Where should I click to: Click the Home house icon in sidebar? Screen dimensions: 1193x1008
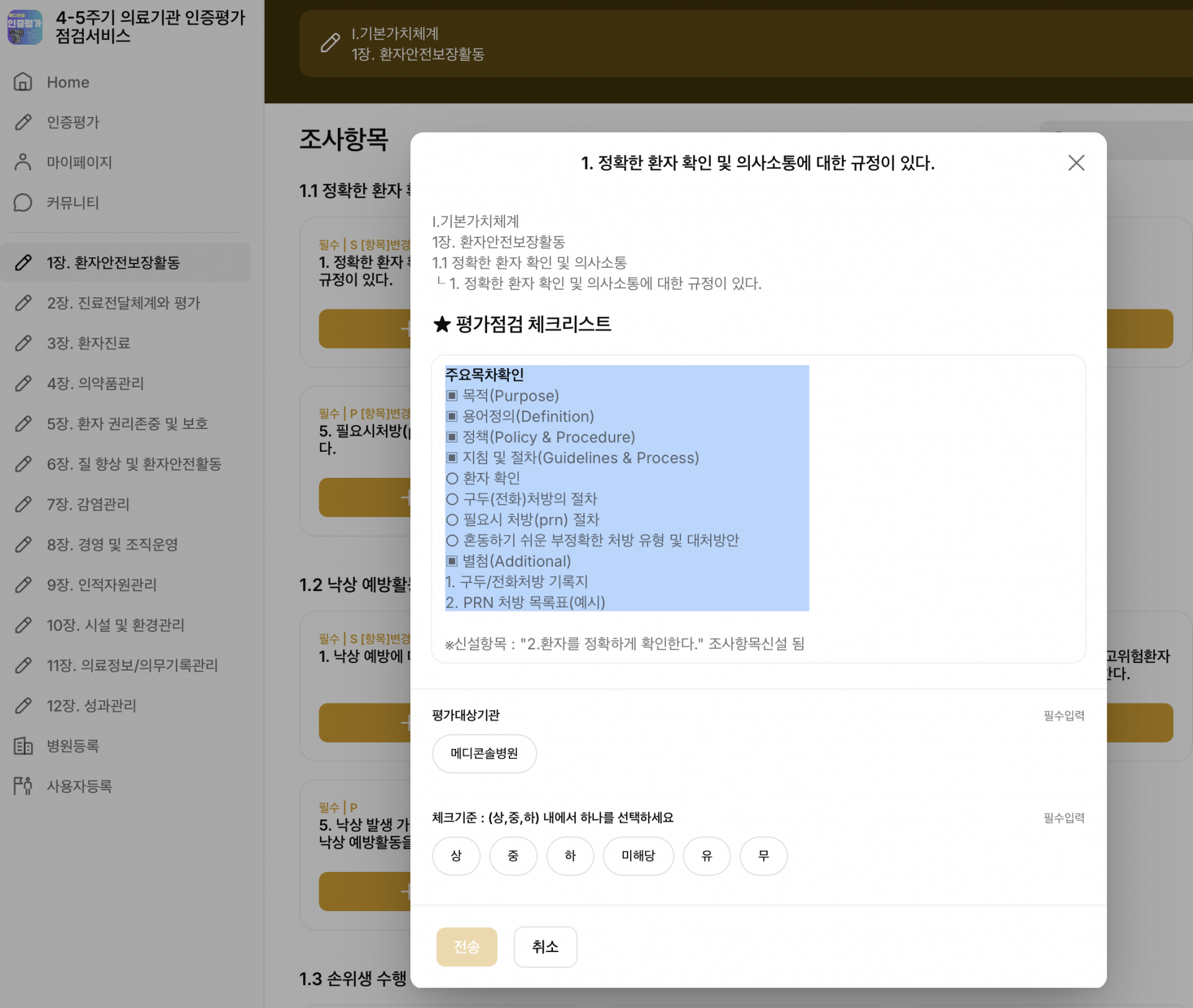click(23, 82)
